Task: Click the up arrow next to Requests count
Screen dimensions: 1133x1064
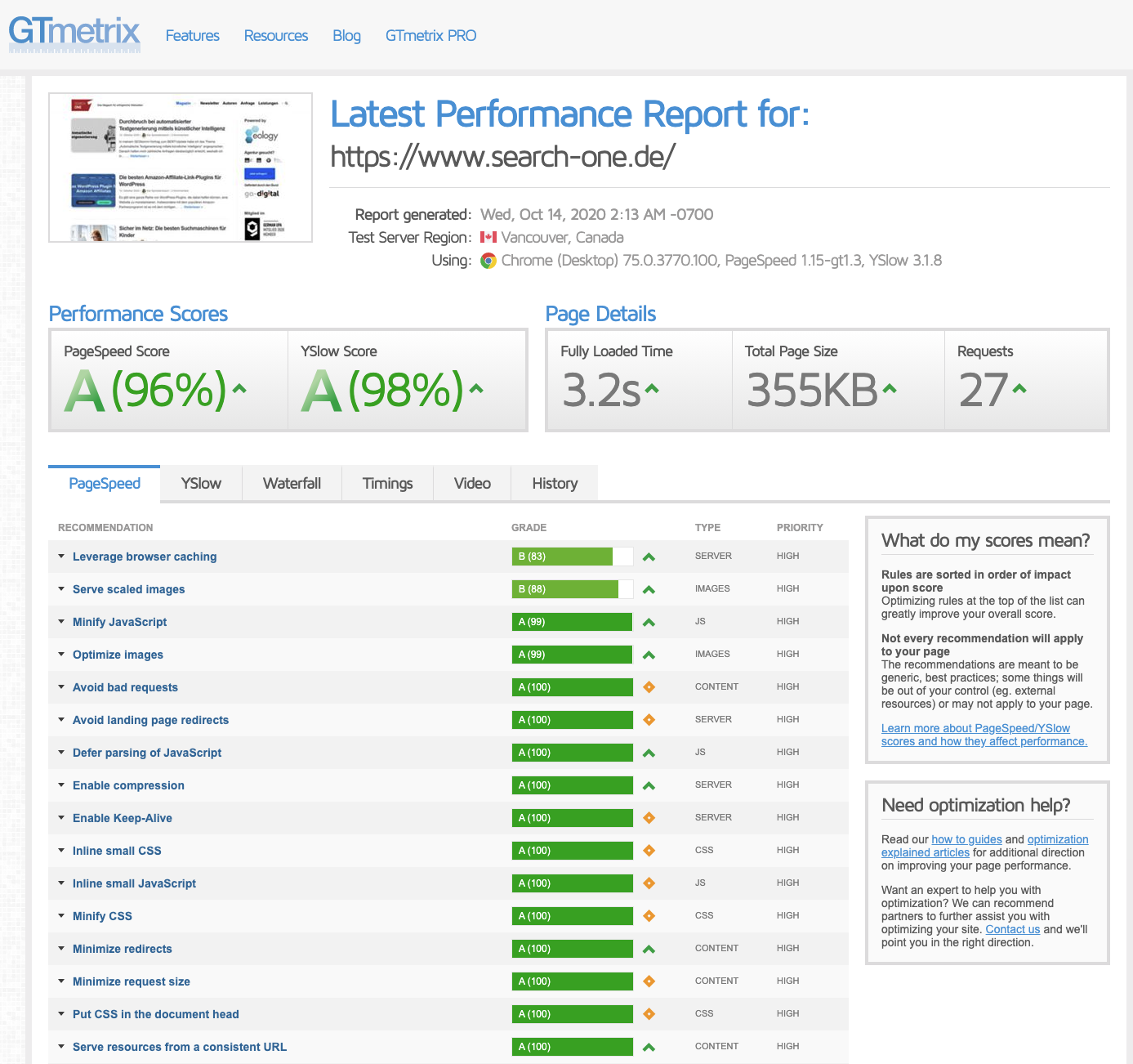Action: (1019, 389)
